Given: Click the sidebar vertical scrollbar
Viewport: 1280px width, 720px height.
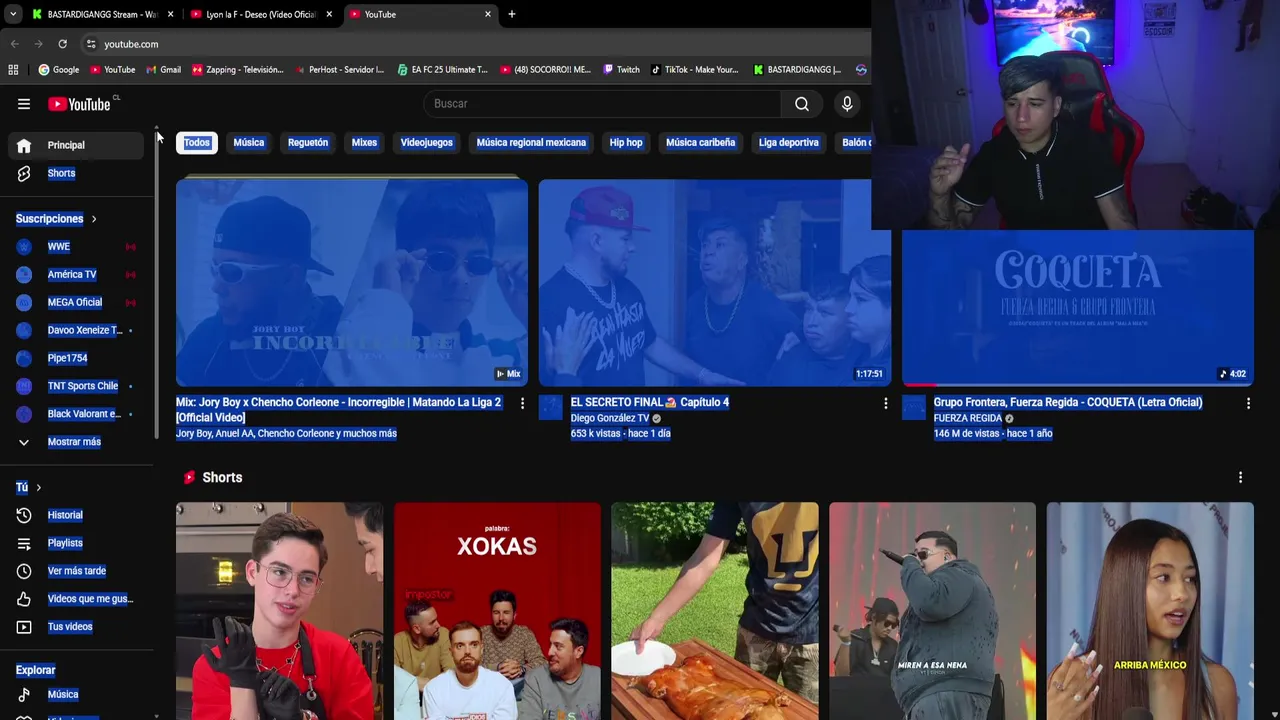Looking at the screenshot, I should pos(156,285).
